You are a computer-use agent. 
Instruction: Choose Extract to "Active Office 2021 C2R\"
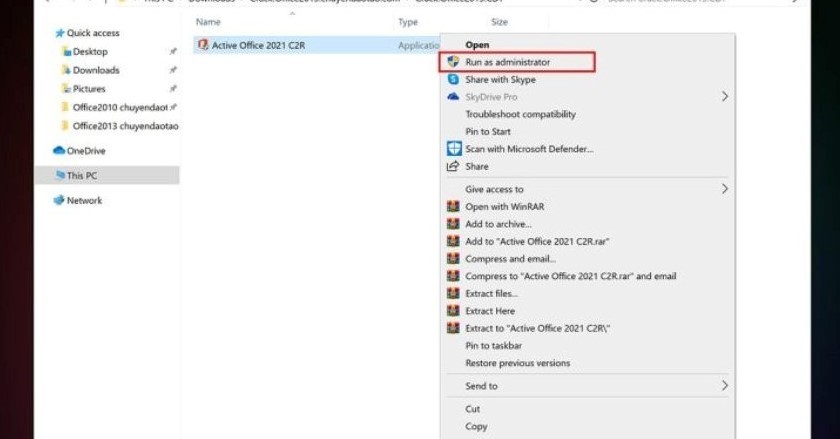pos(537,328)
